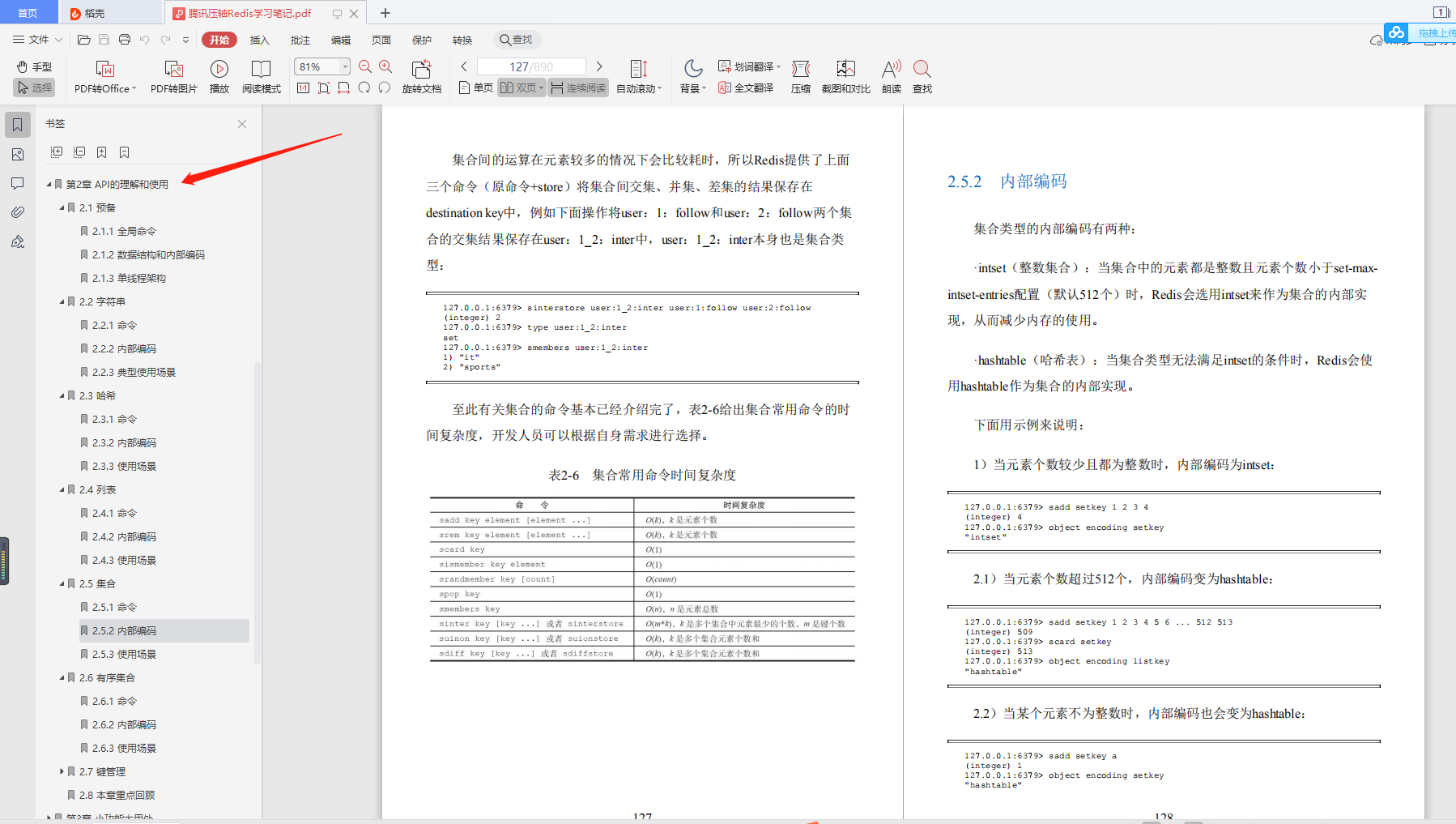Image resolution: width=1456 pixels, height=824 pixels.
Task: Open zoom percentage dropdown 81%
Action: click(x=346, y=66)
